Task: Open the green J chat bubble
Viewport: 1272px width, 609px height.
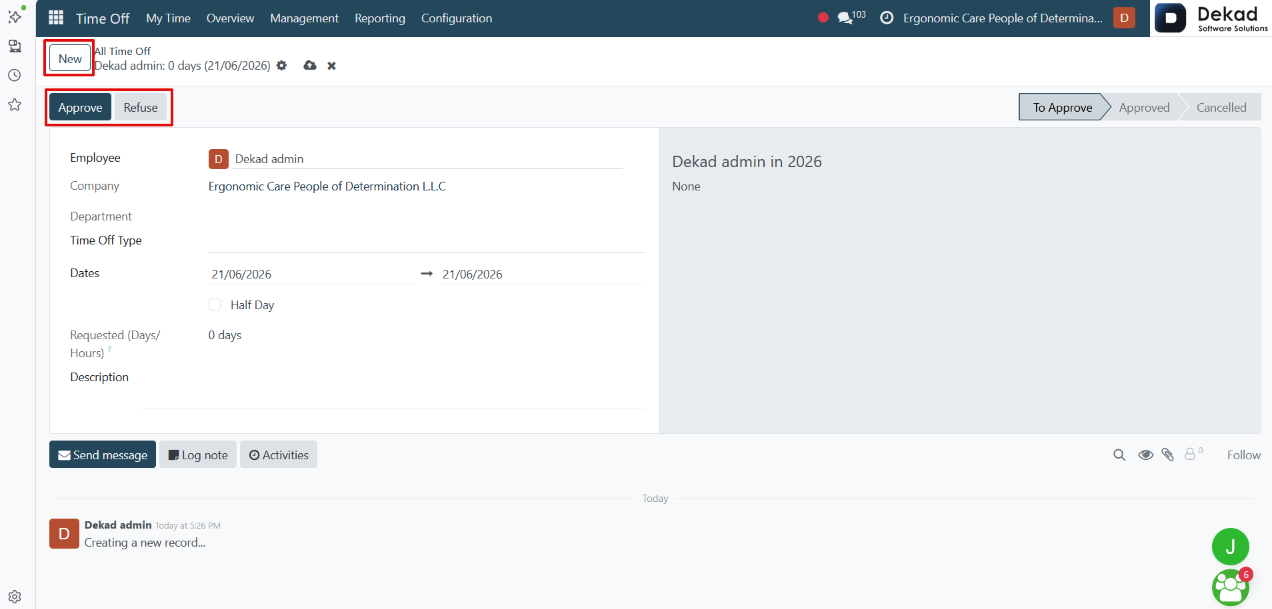Action: click(x=1231, y=547)
